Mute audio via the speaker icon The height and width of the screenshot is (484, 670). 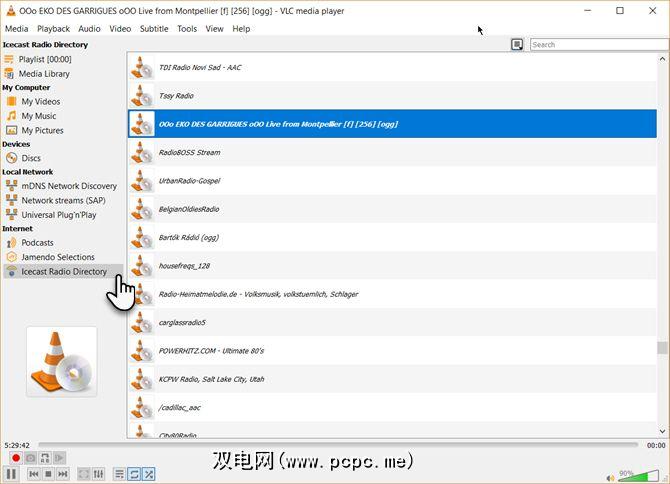pyautogui.click(x=610, y=475)
